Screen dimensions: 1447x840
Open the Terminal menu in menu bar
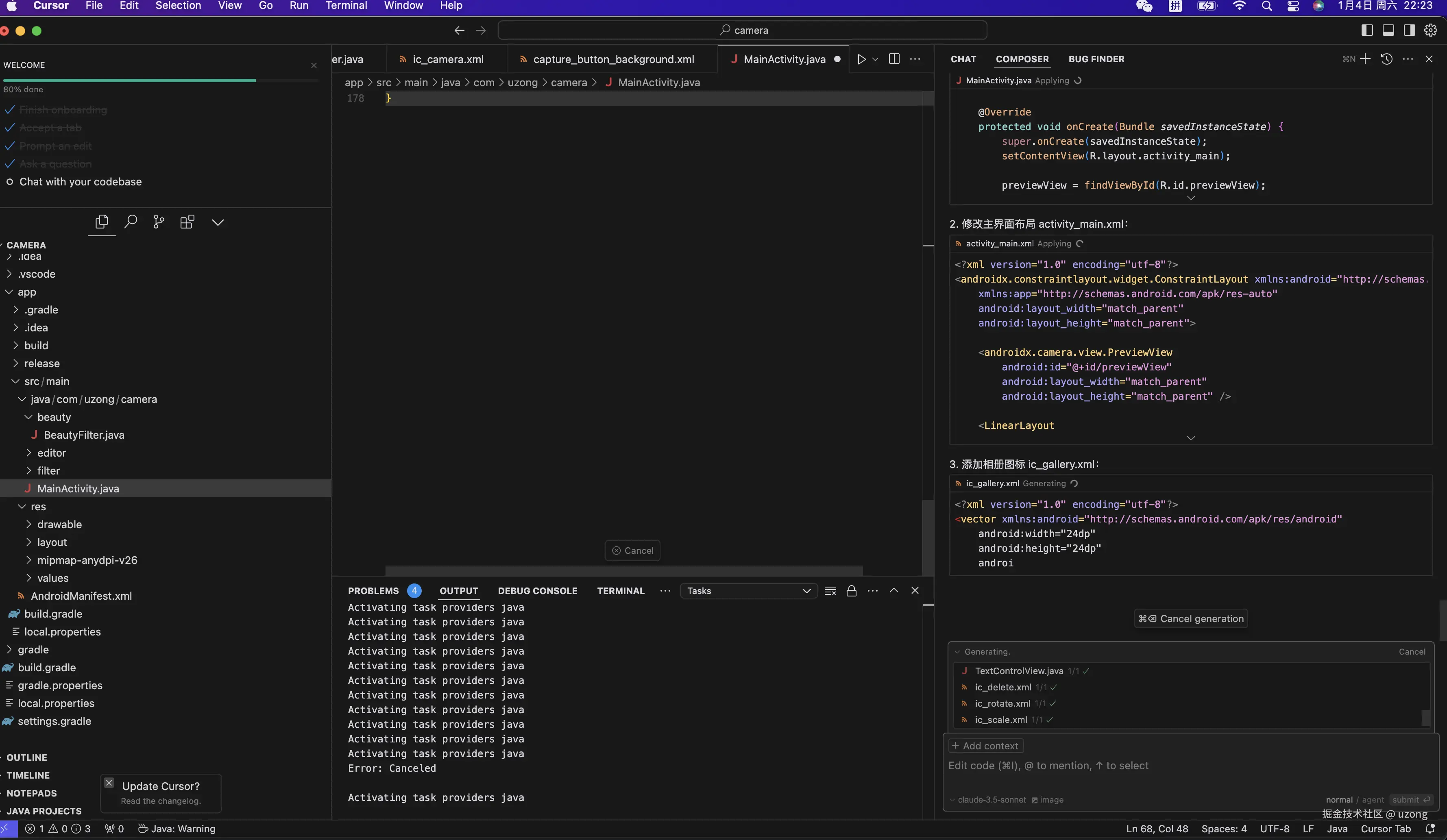(346, 6)
